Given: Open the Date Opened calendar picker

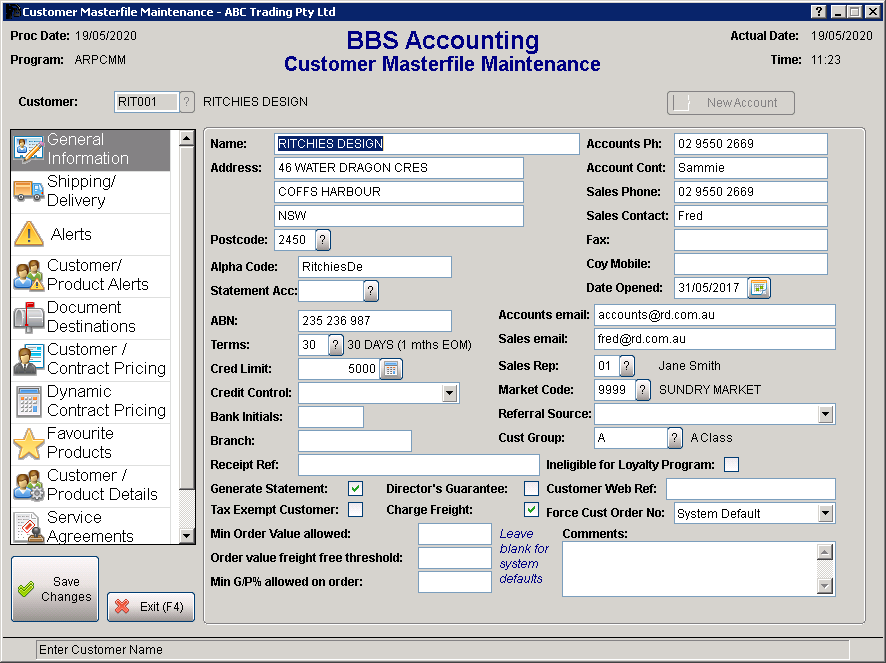Looking at the screenshot, I should [759, 288].
